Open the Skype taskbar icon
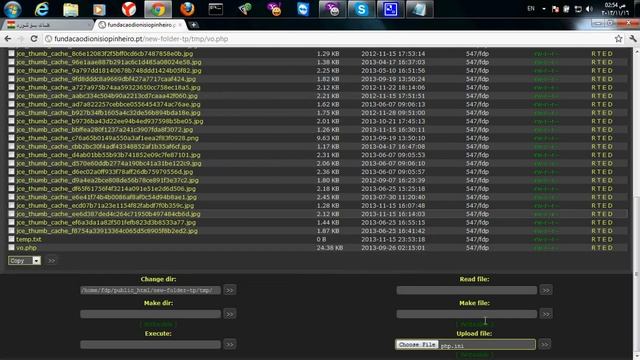The width and height of the screenshot is (640, 360). click(361, 9)
